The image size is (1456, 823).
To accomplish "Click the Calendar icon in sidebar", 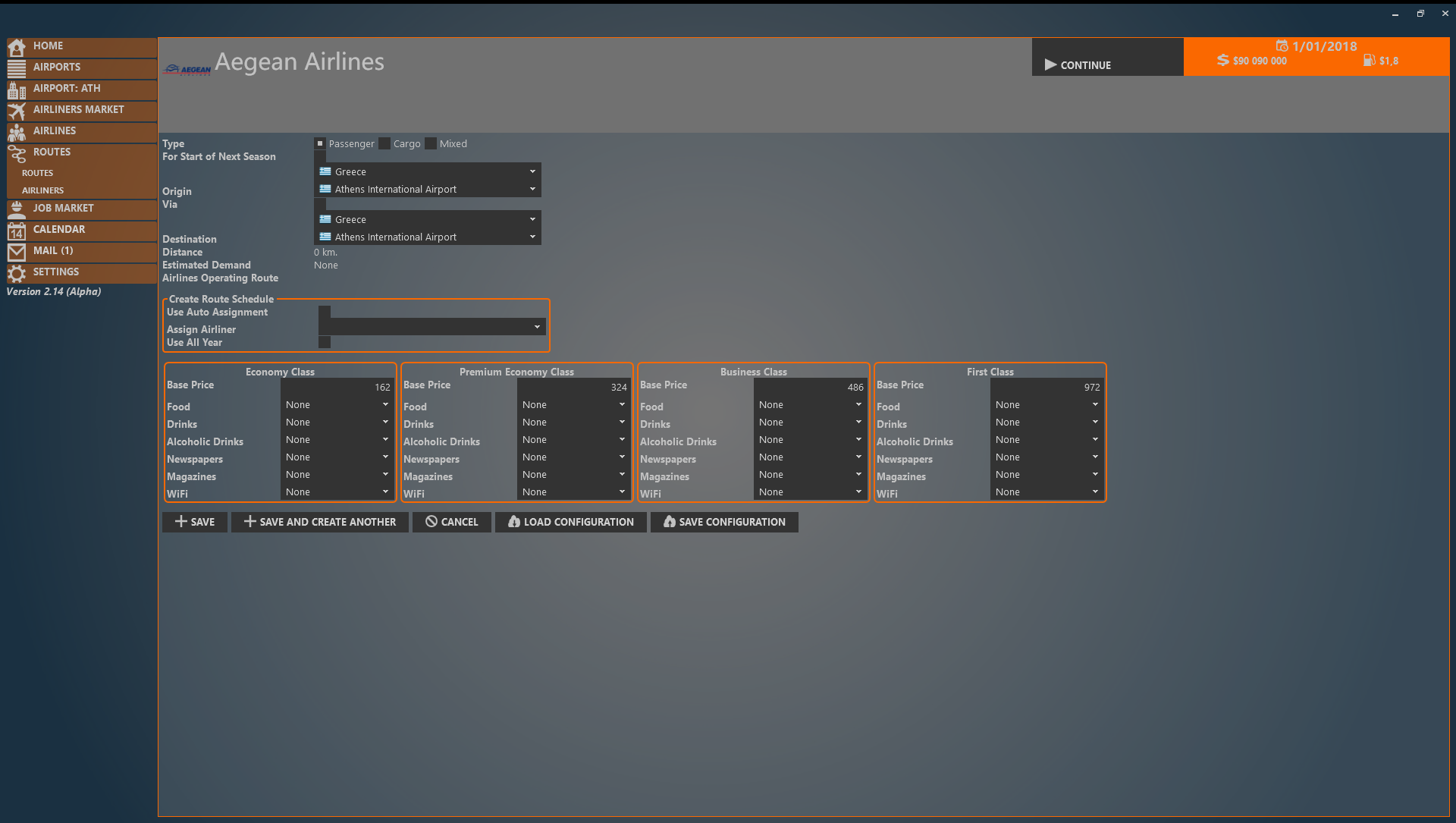I will coord(17,231).
